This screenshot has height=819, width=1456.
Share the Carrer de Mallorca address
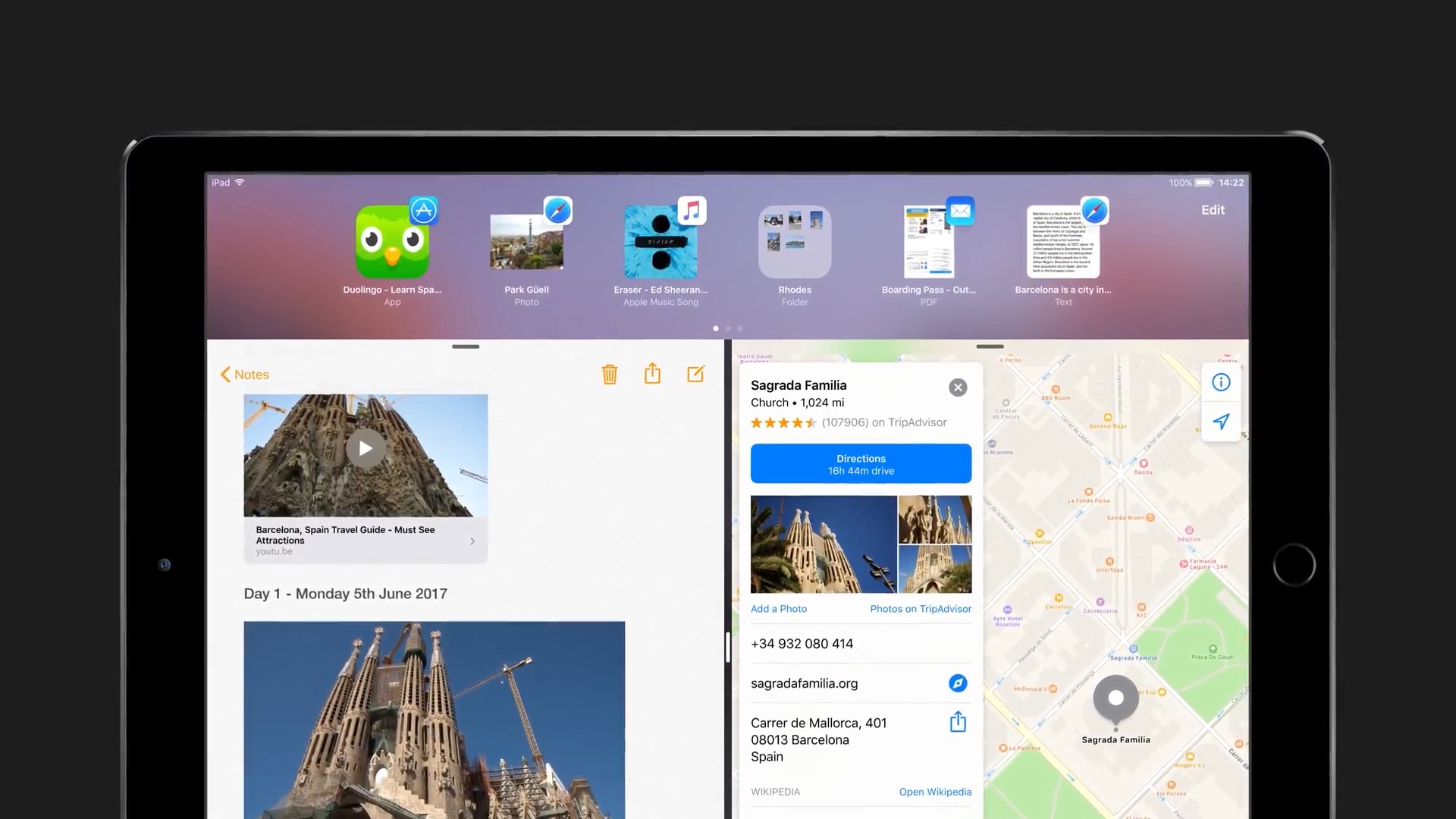[958, 721]
